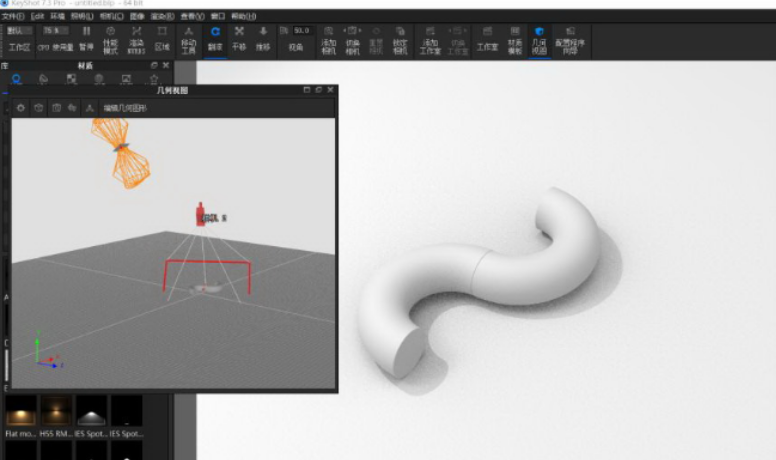Click settings gear in geometry view toolbar
This screenshot has height=460, width=776.
(21, 107)
